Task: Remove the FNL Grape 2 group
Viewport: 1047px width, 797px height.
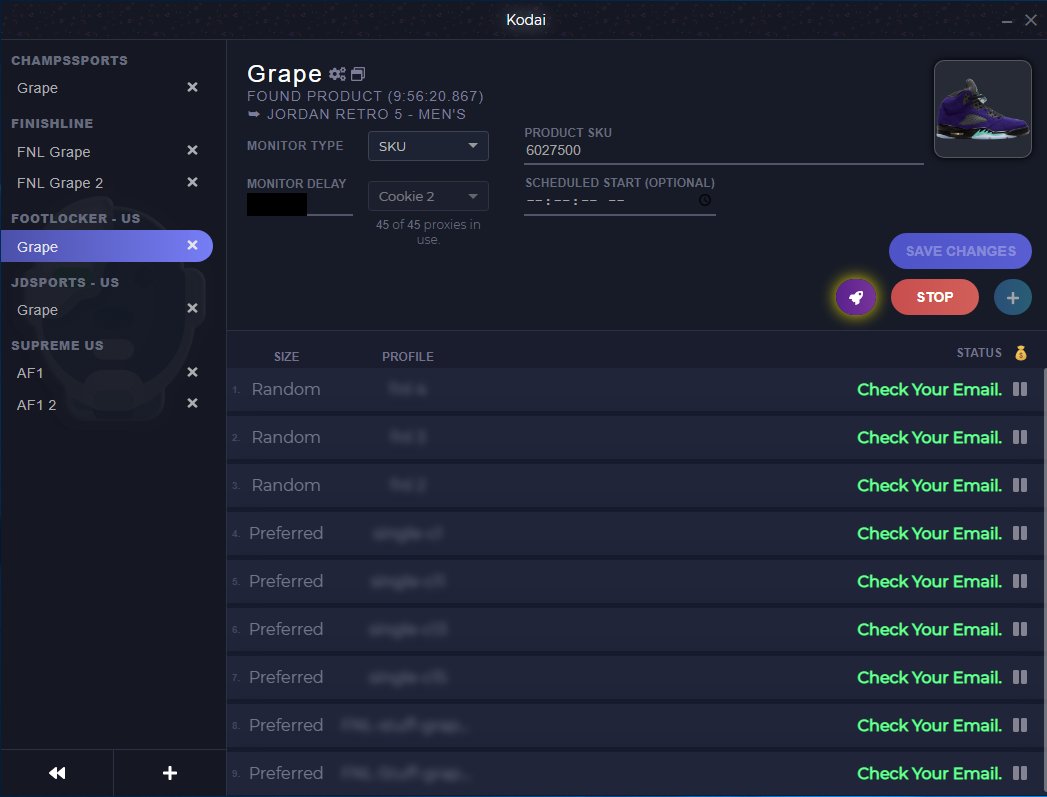Action: point(192,182)
